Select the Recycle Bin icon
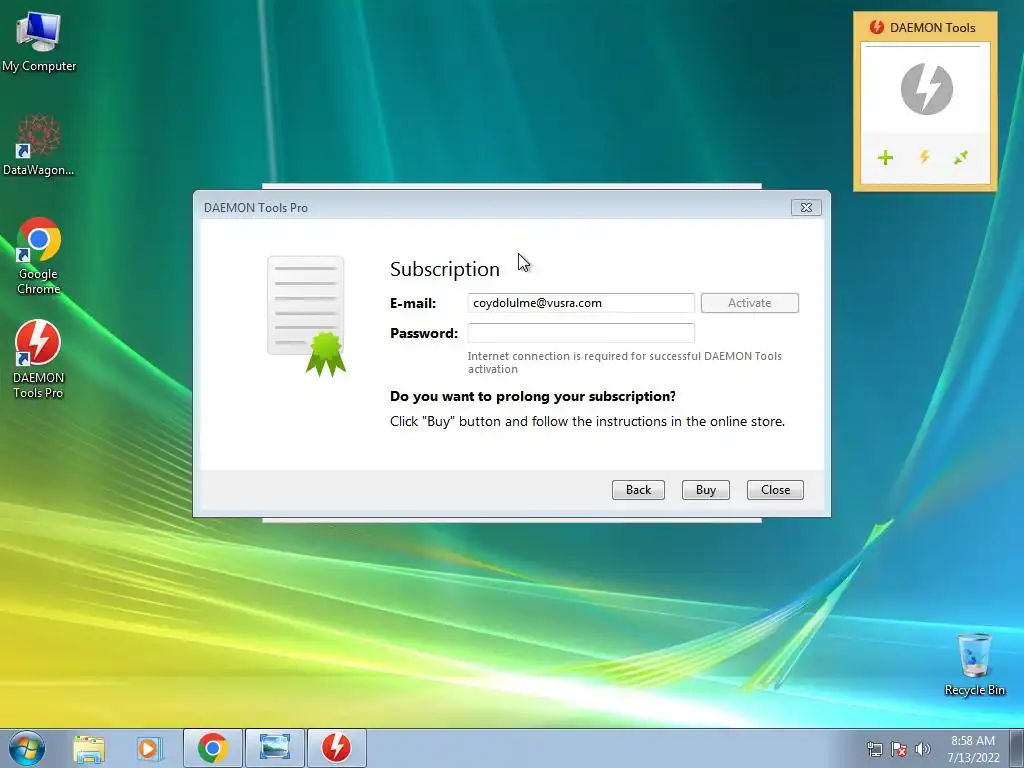Screen dimensions: 1024x768 [974, 665]
